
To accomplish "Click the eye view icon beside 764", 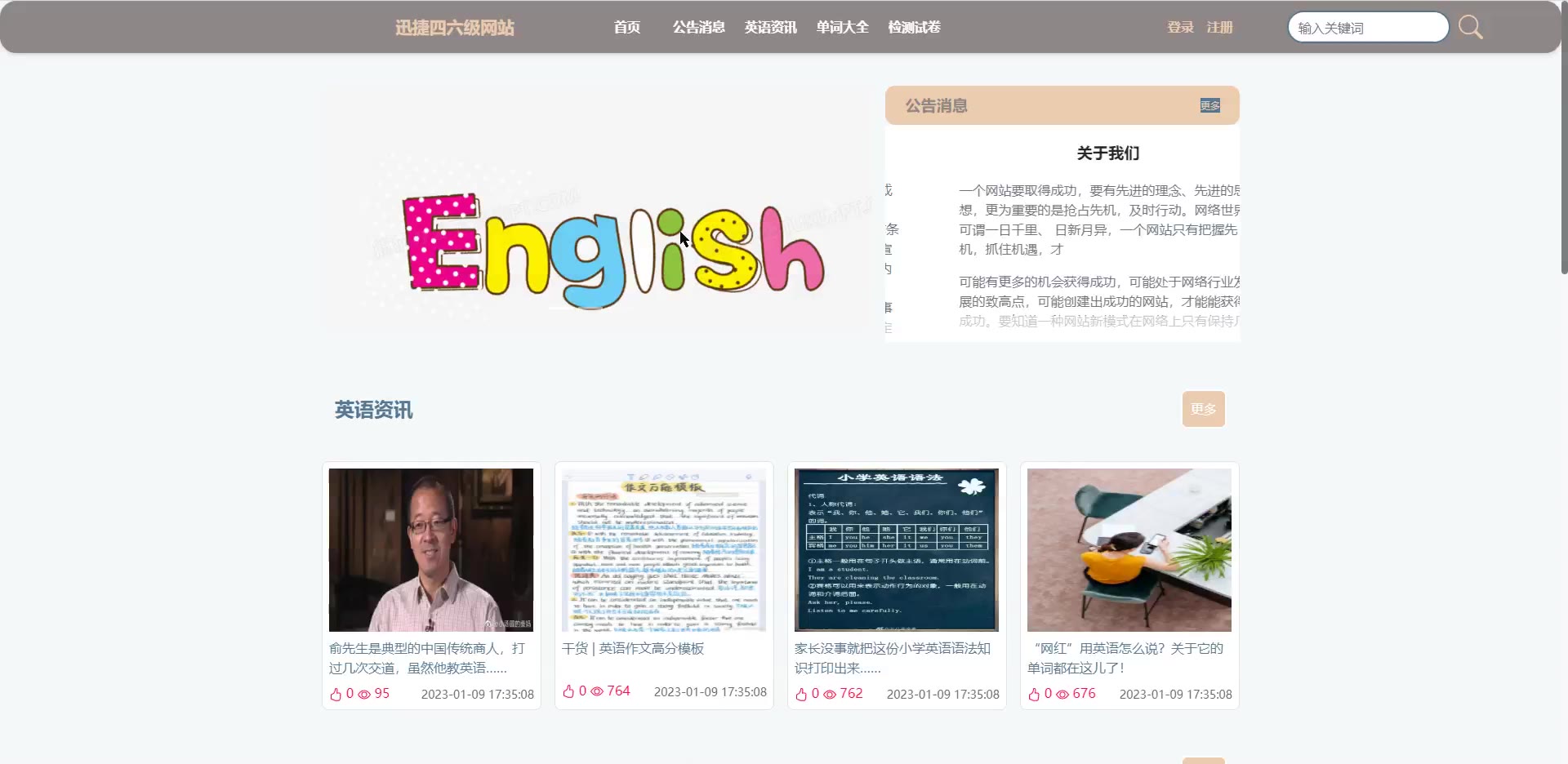I will (x=597, y=691).
